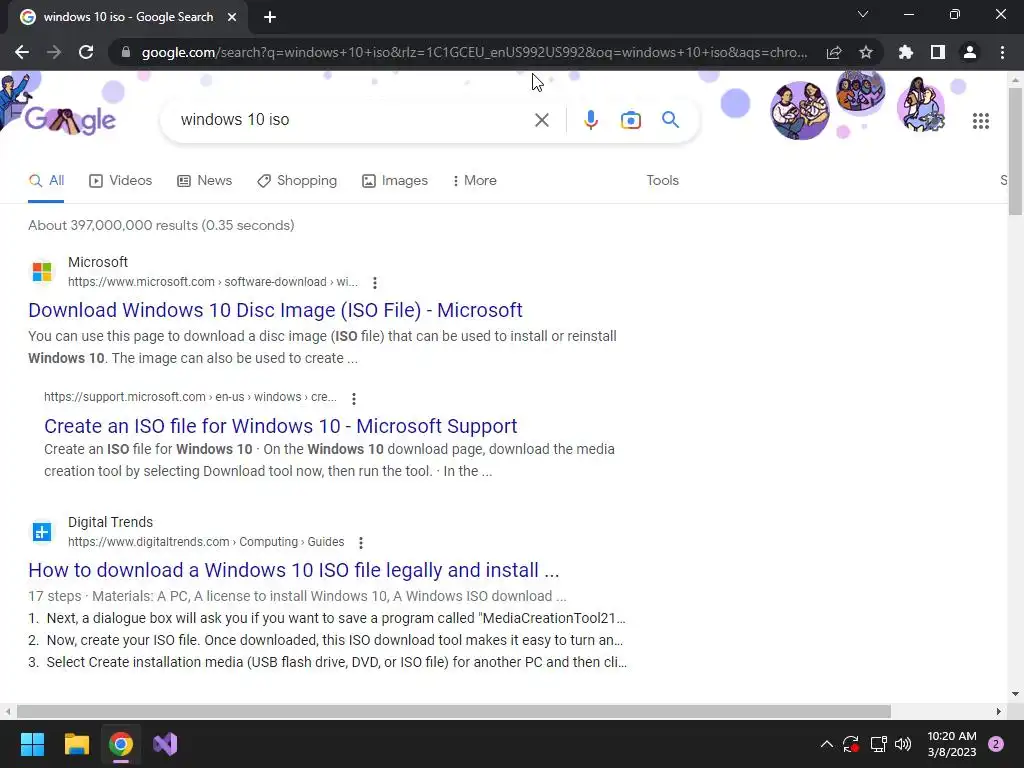1024x768 pixels.
Task: Click Chrome icon in taskbar
Action: [x=121, y=744]
